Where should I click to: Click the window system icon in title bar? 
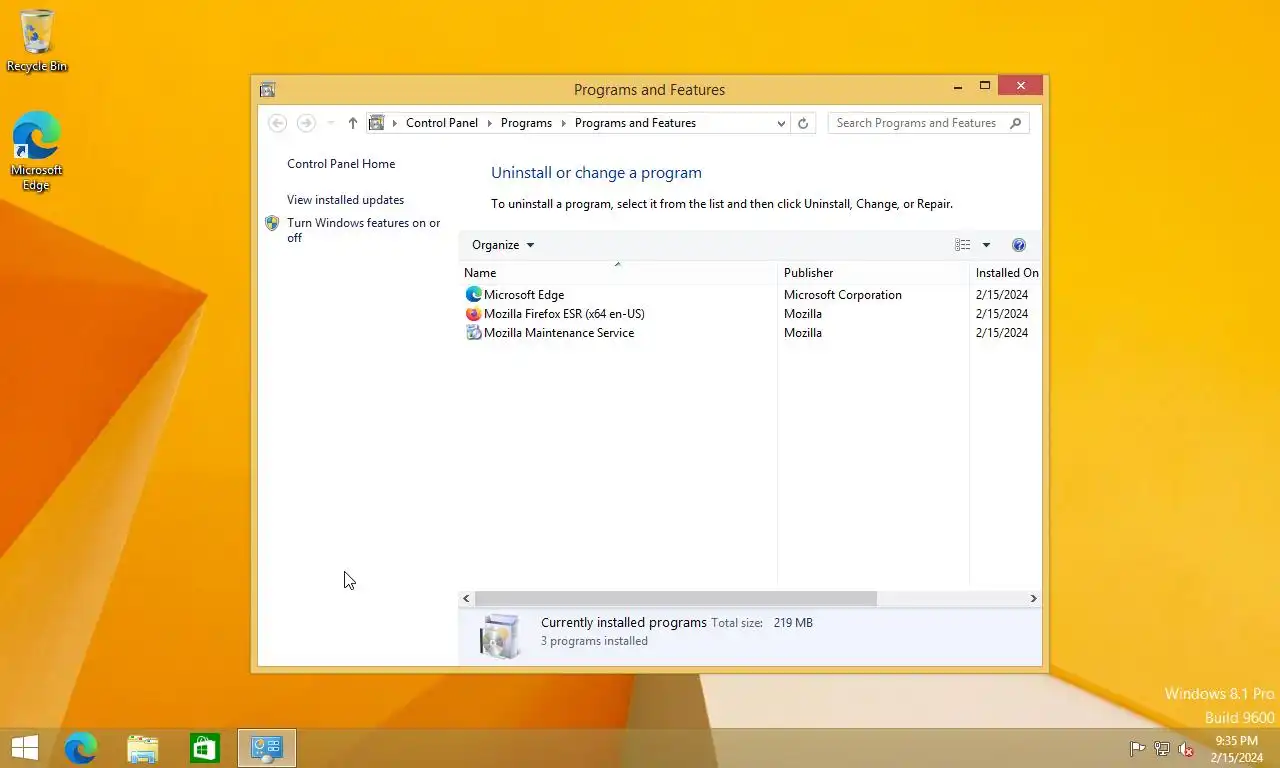267,90
